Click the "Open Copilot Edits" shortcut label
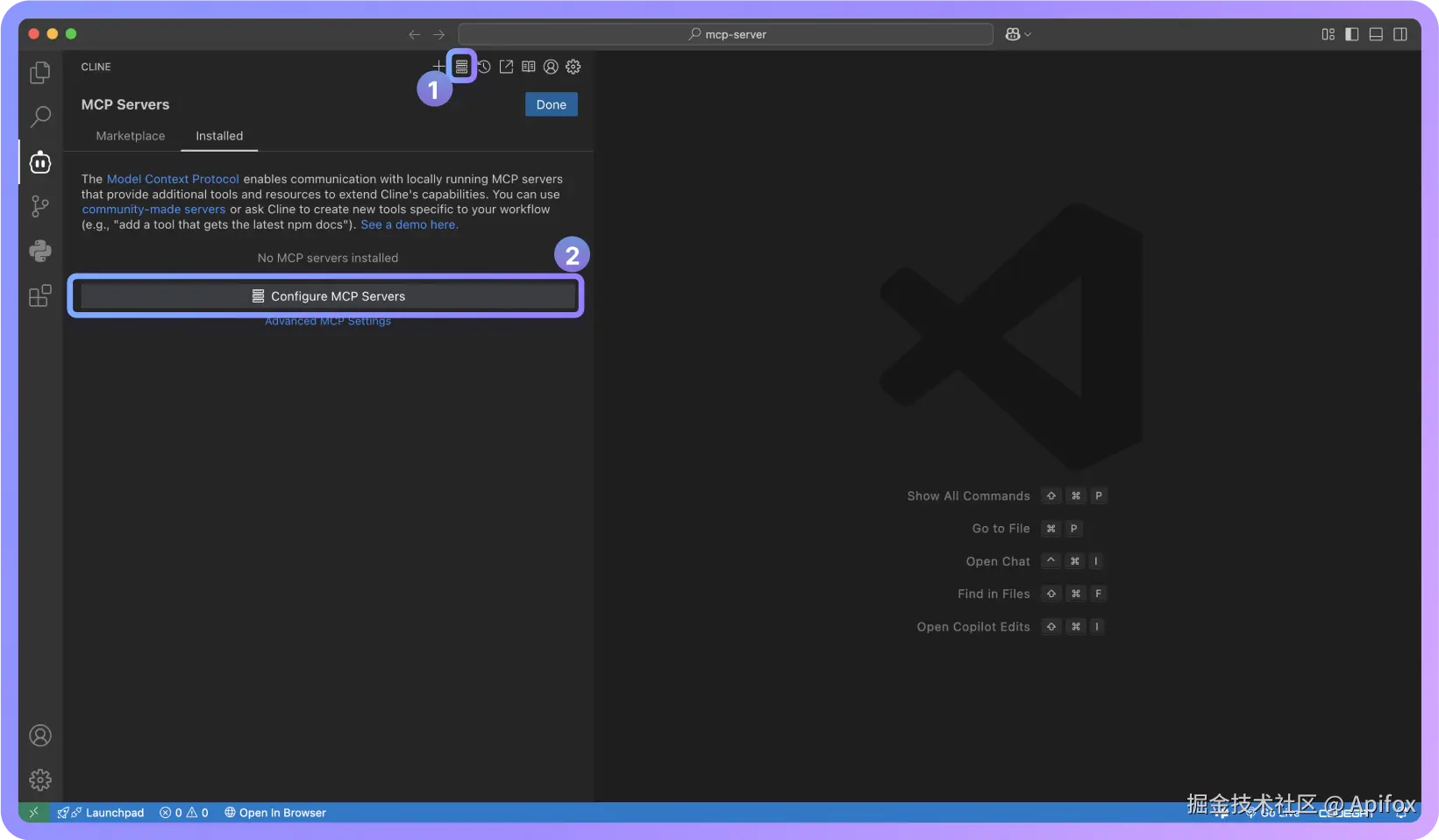The image size is (1439, 840). click(973, 627)
